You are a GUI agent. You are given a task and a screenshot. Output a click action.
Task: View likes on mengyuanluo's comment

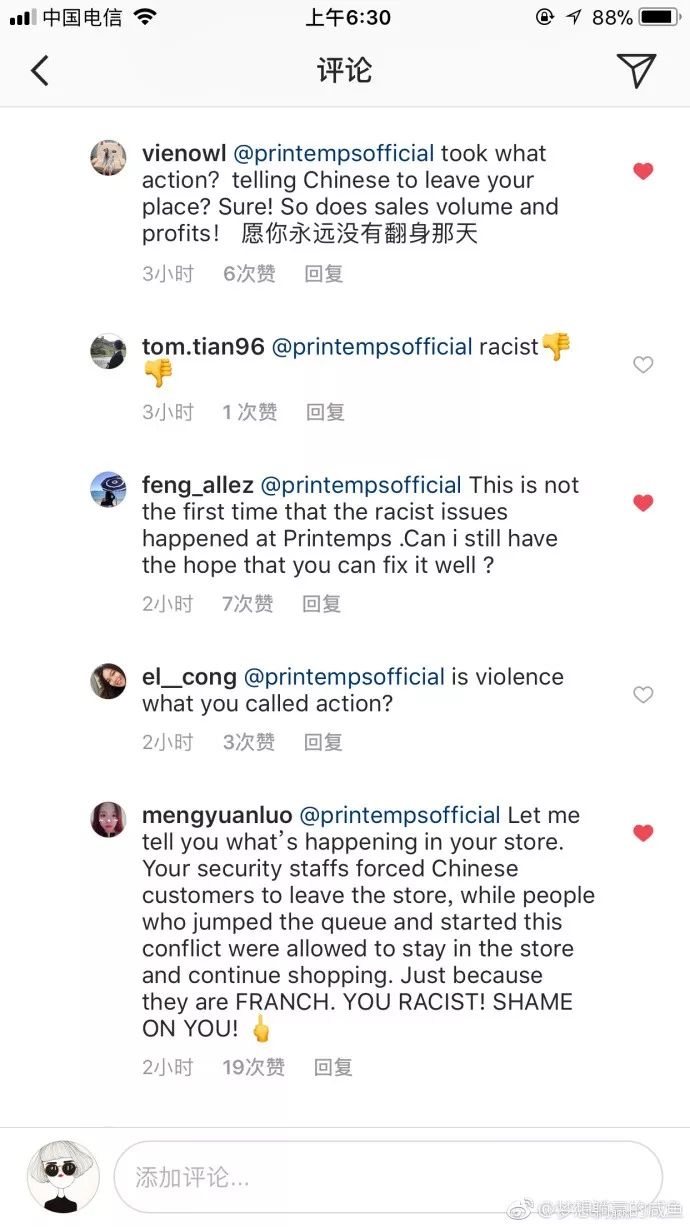253,1067
